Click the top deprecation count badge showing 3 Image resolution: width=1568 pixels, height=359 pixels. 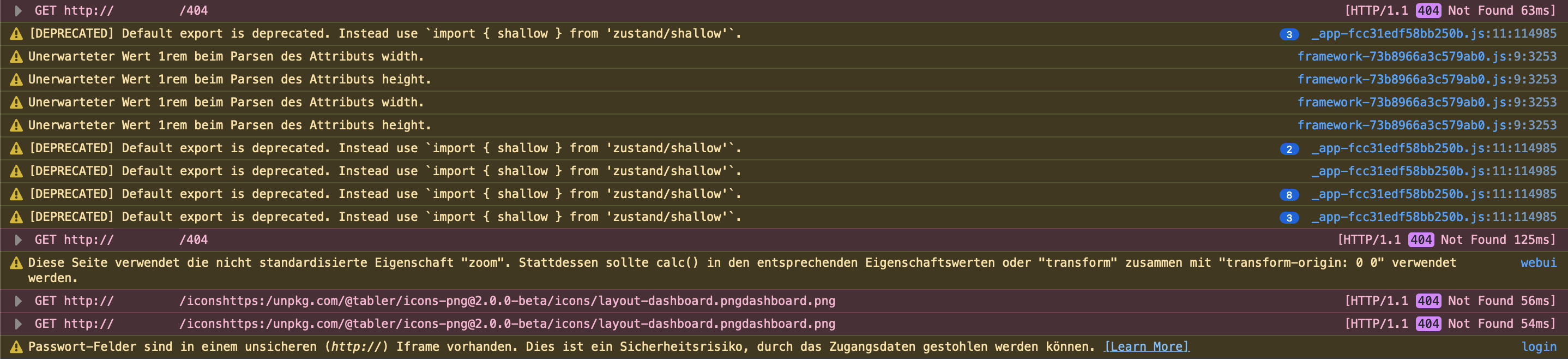tap(1290, 33)
